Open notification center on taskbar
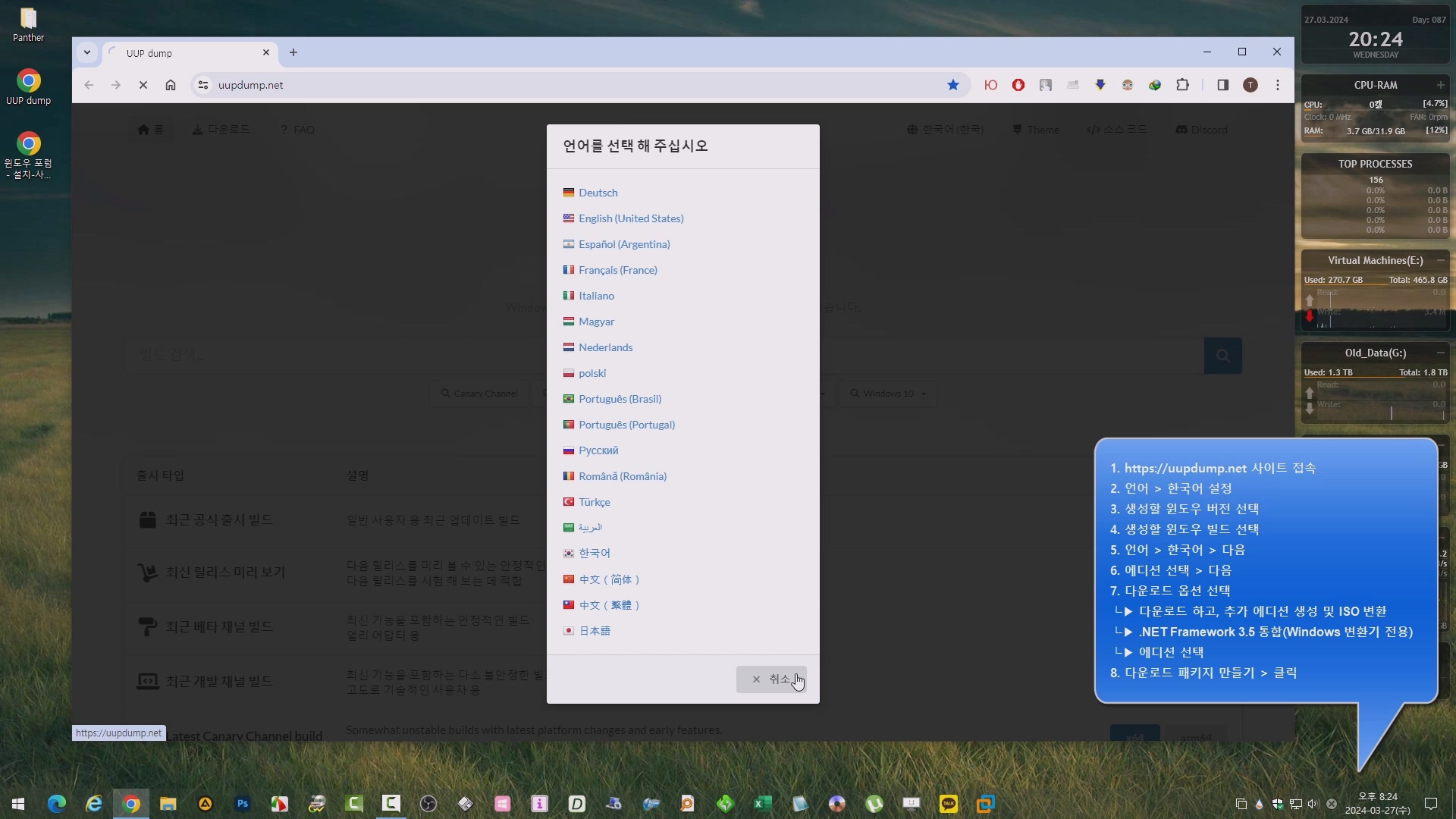Image resolution: width=1456 pixels, height=819 pixels. (1431, 804)
